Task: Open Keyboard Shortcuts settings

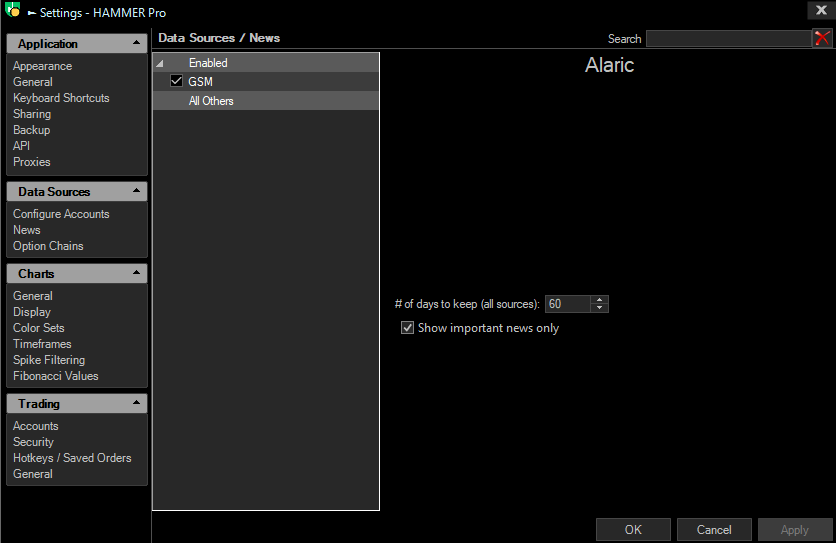Action: (61, 98)
